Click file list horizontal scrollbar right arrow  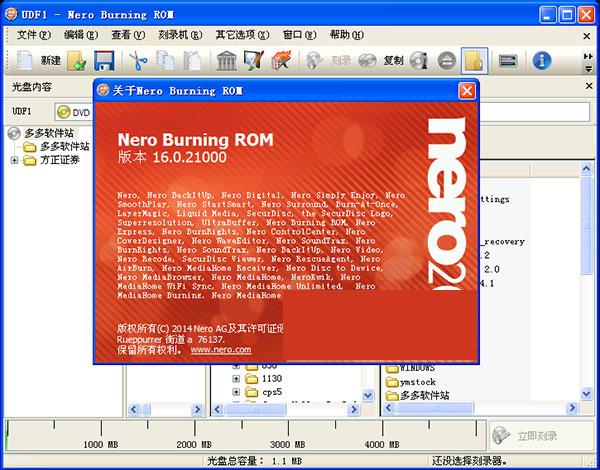pos(572,408)
